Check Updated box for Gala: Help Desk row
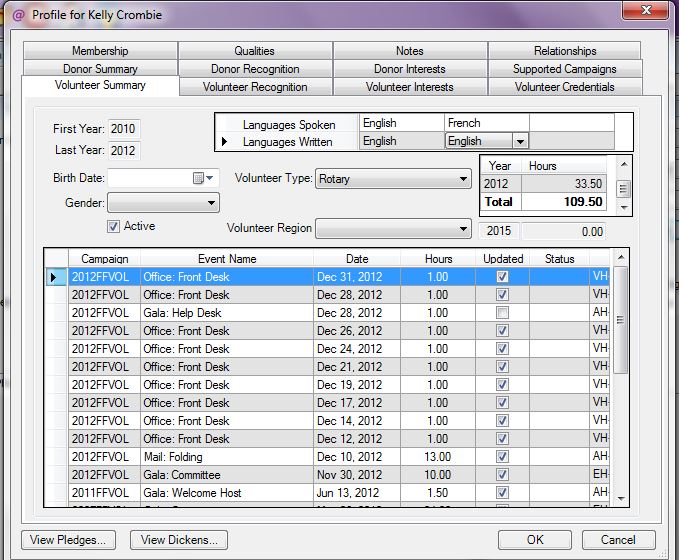This screenshot has width=679, height=560. pyautogui.click(x=502, y=312)
